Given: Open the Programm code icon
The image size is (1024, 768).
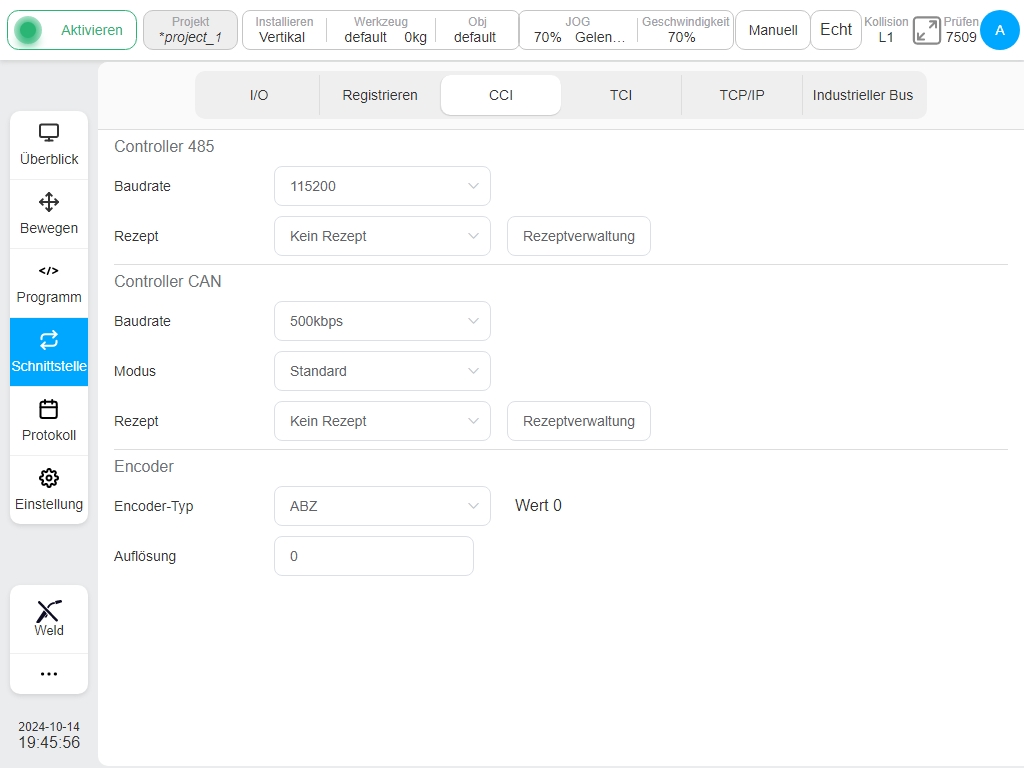Looking at the screenshot, I should point(49,270).
